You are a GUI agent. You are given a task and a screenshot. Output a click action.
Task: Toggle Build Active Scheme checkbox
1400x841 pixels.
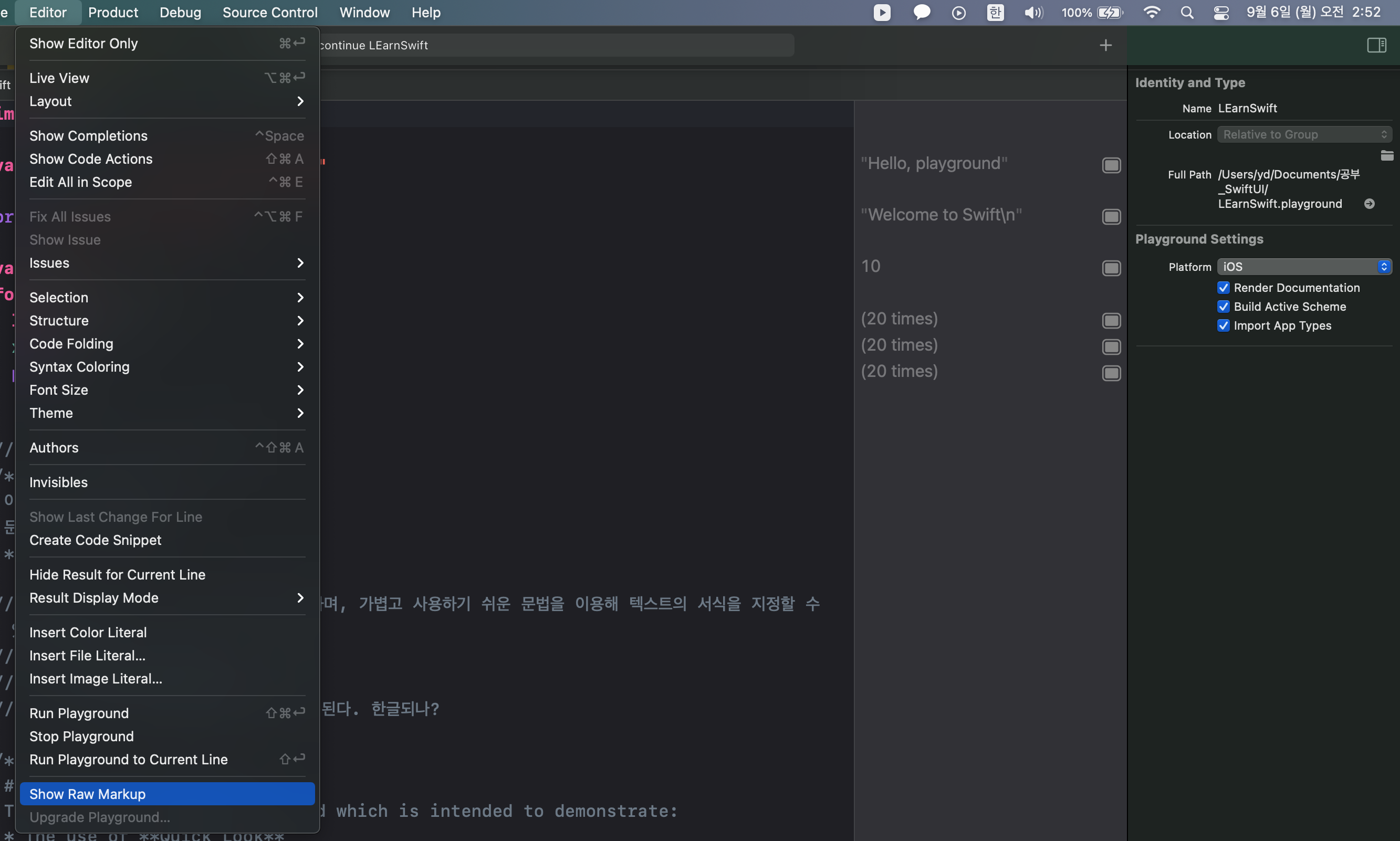click(1223, 307)
